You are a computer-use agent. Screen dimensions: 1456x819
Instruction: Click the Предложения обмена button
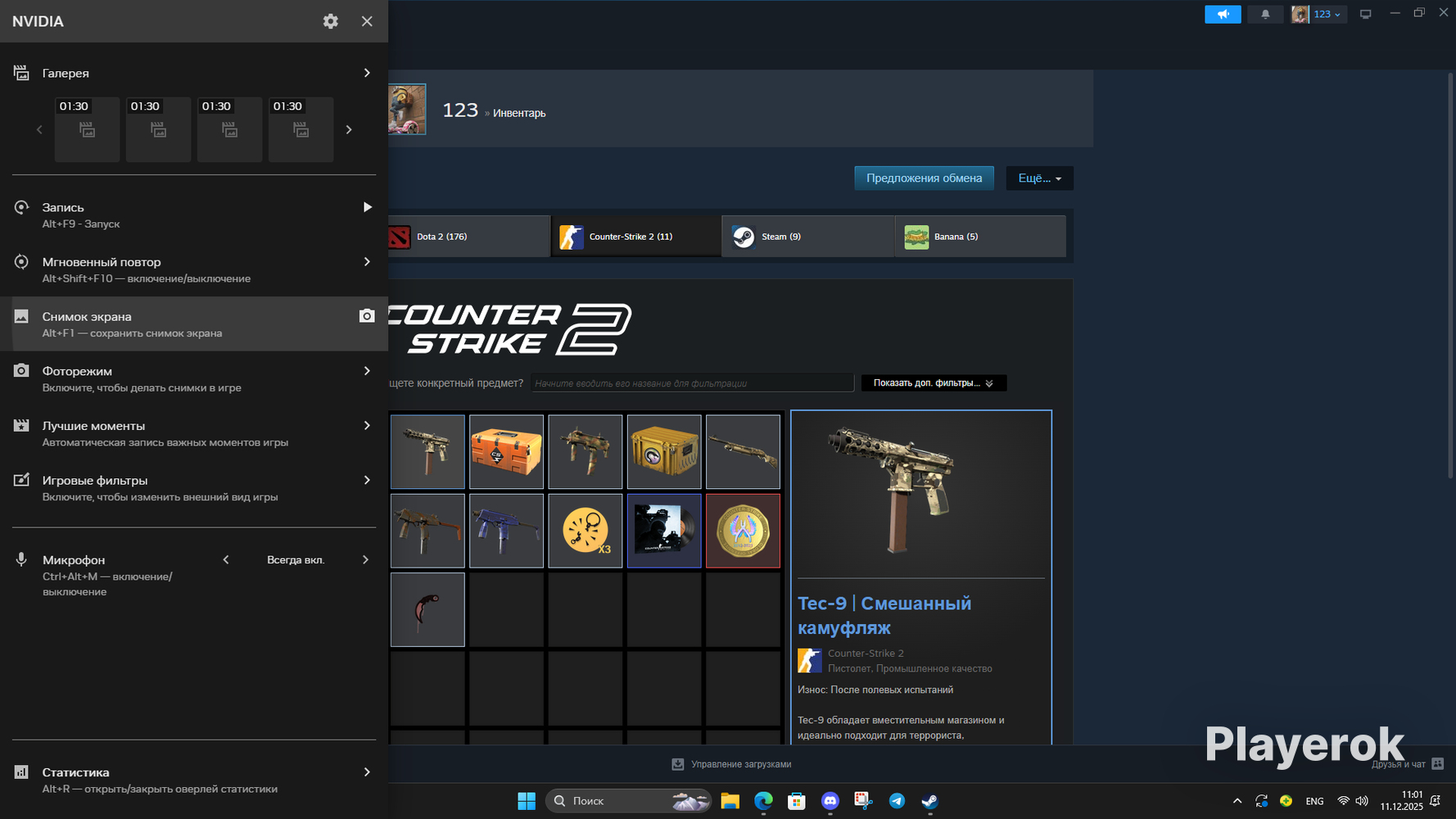[x=924, y=179]
